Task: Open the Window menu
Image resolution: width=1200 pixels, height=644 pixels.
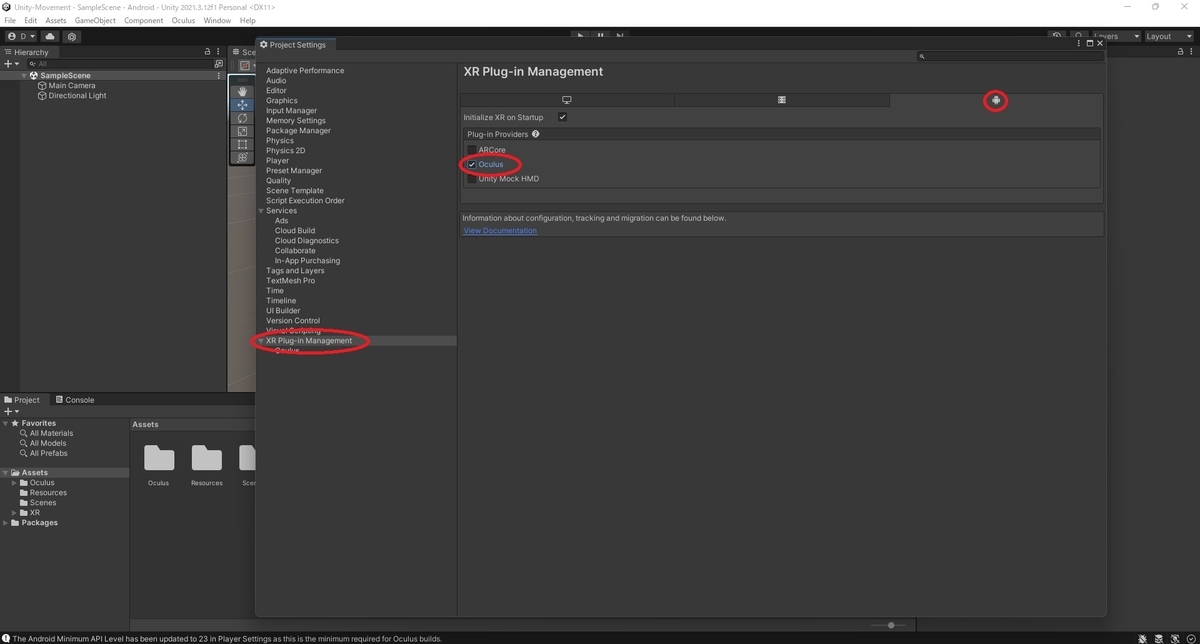Action: click(x=217, y=20)
